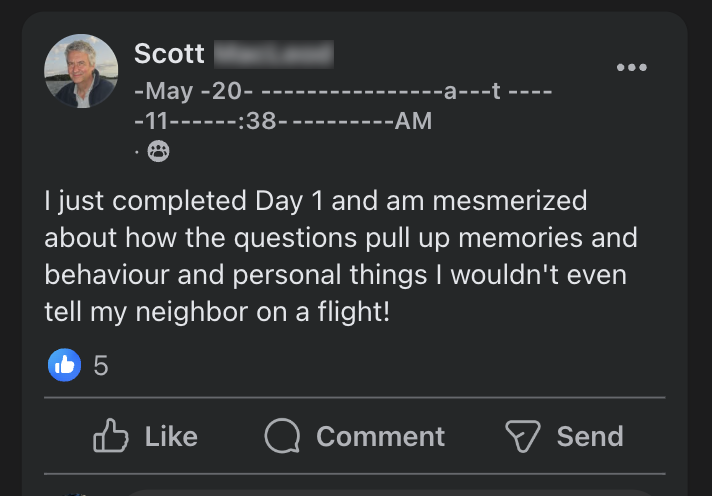Click the author name Scott
The image size is (712, 496).
click(x=169, y=54)
